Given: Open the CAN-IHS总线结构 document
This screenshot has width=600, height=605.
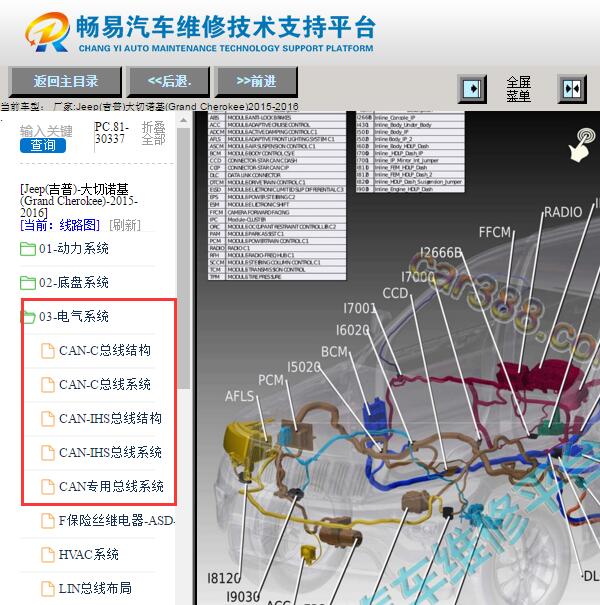Looking at the screenshot, I should click(110, 418).
